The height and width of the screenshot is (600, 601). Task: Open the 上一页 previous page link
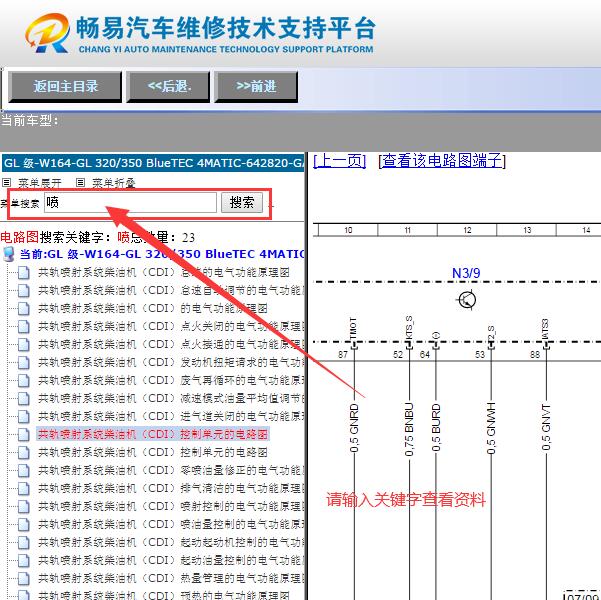[340, 160]
